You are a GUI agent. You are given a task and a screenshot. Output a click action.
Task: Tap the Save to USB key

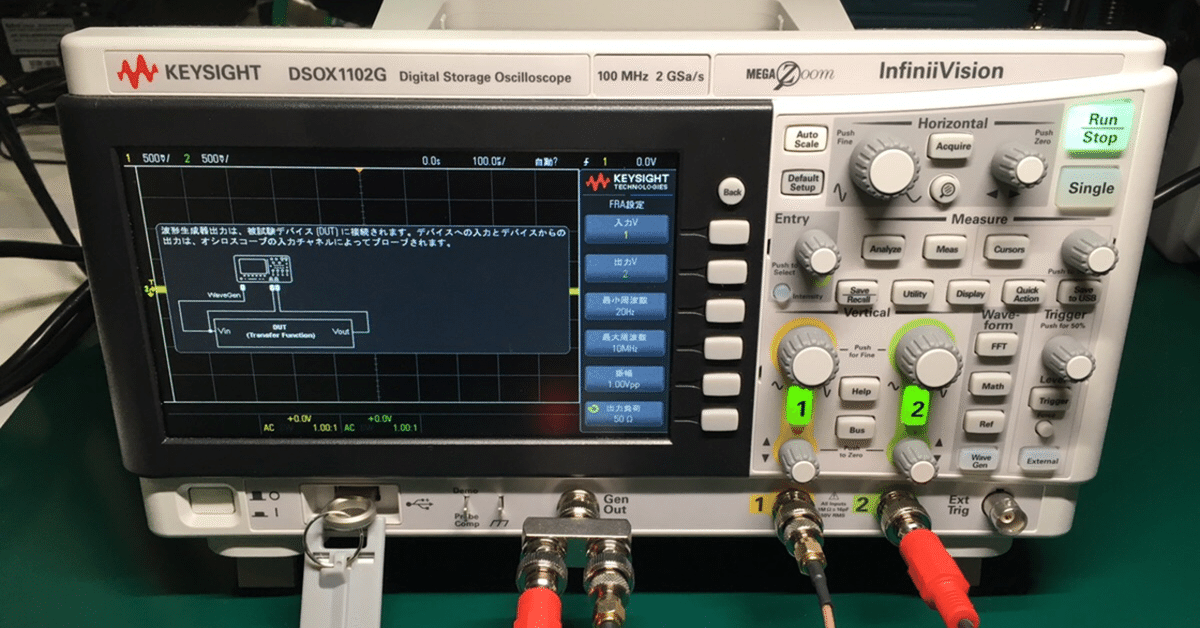click(1080, 292)
